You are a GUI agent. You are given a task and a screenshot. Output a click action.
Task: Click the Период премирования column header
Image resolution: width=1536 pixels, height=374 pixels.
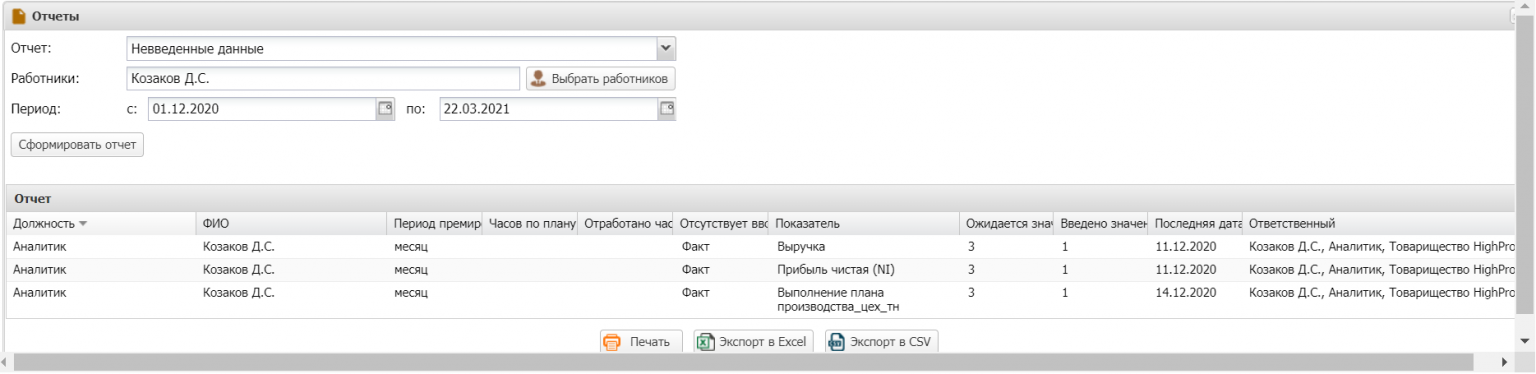click(x=435, y=223)
